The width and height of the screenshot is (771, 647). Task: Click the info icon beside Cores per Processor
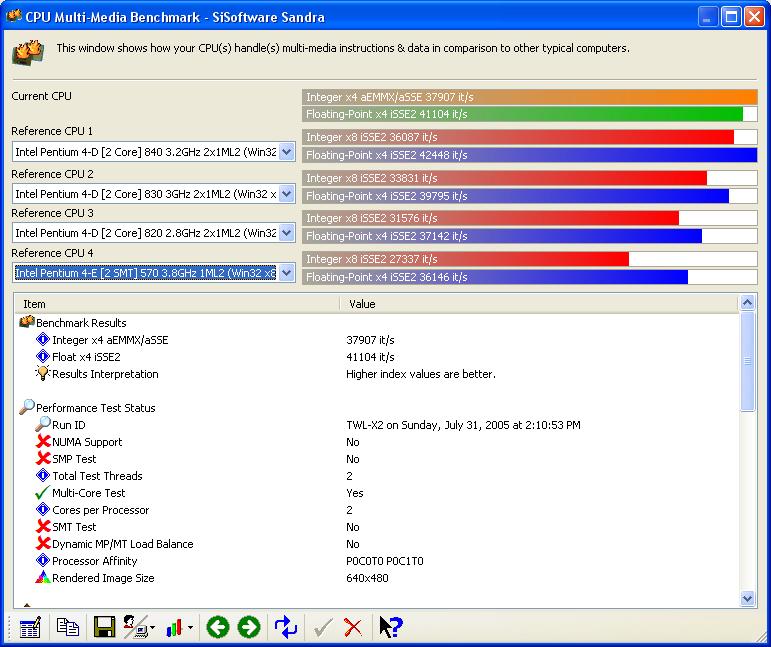(43, 509)
